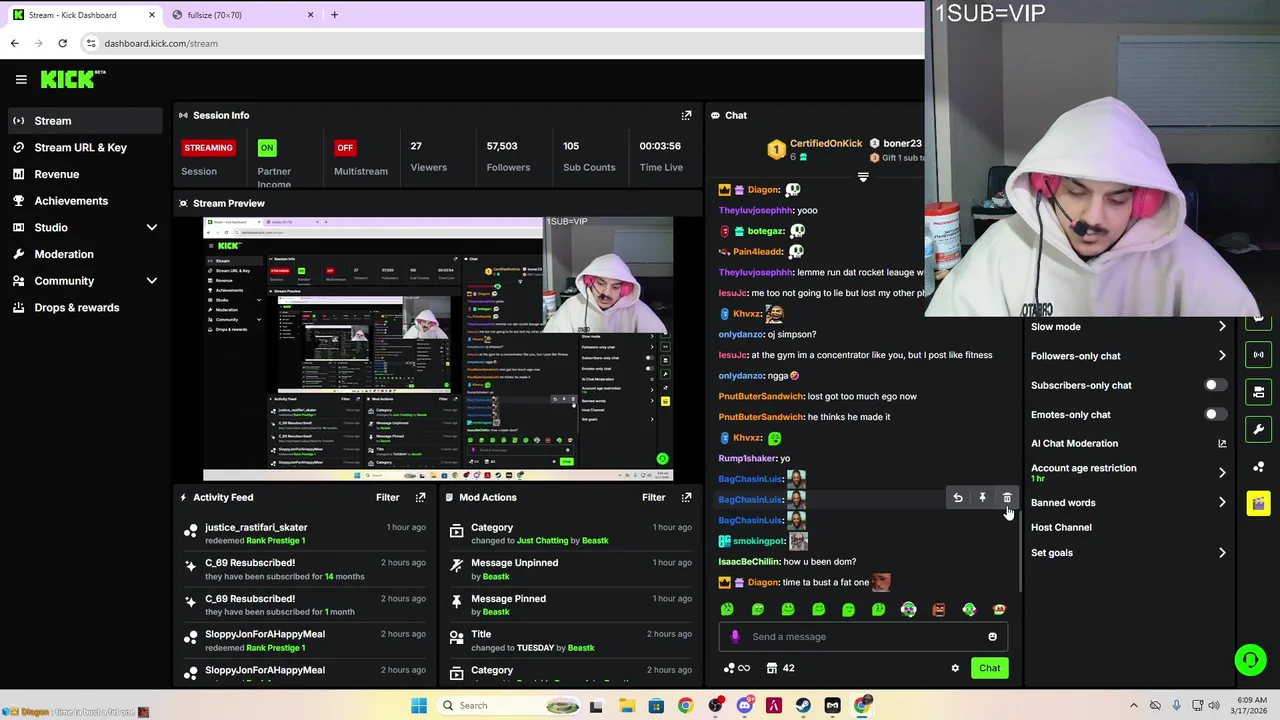Open the Host Channel option
Viewport: 1280px width, 720px height.
tap(1061, 527)
